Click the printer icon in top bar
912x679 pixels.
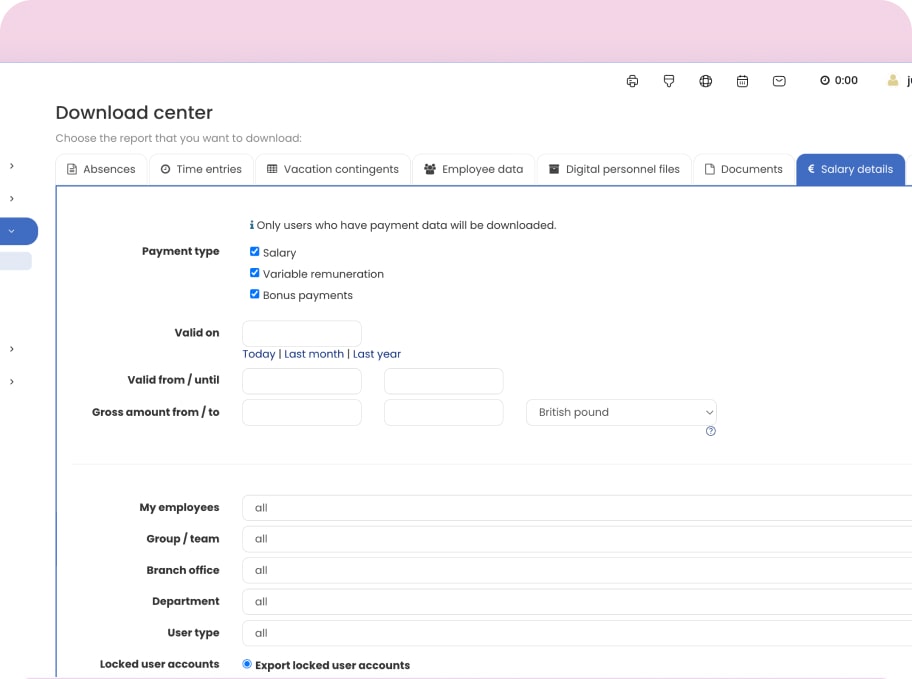click(x=632, y=81)
